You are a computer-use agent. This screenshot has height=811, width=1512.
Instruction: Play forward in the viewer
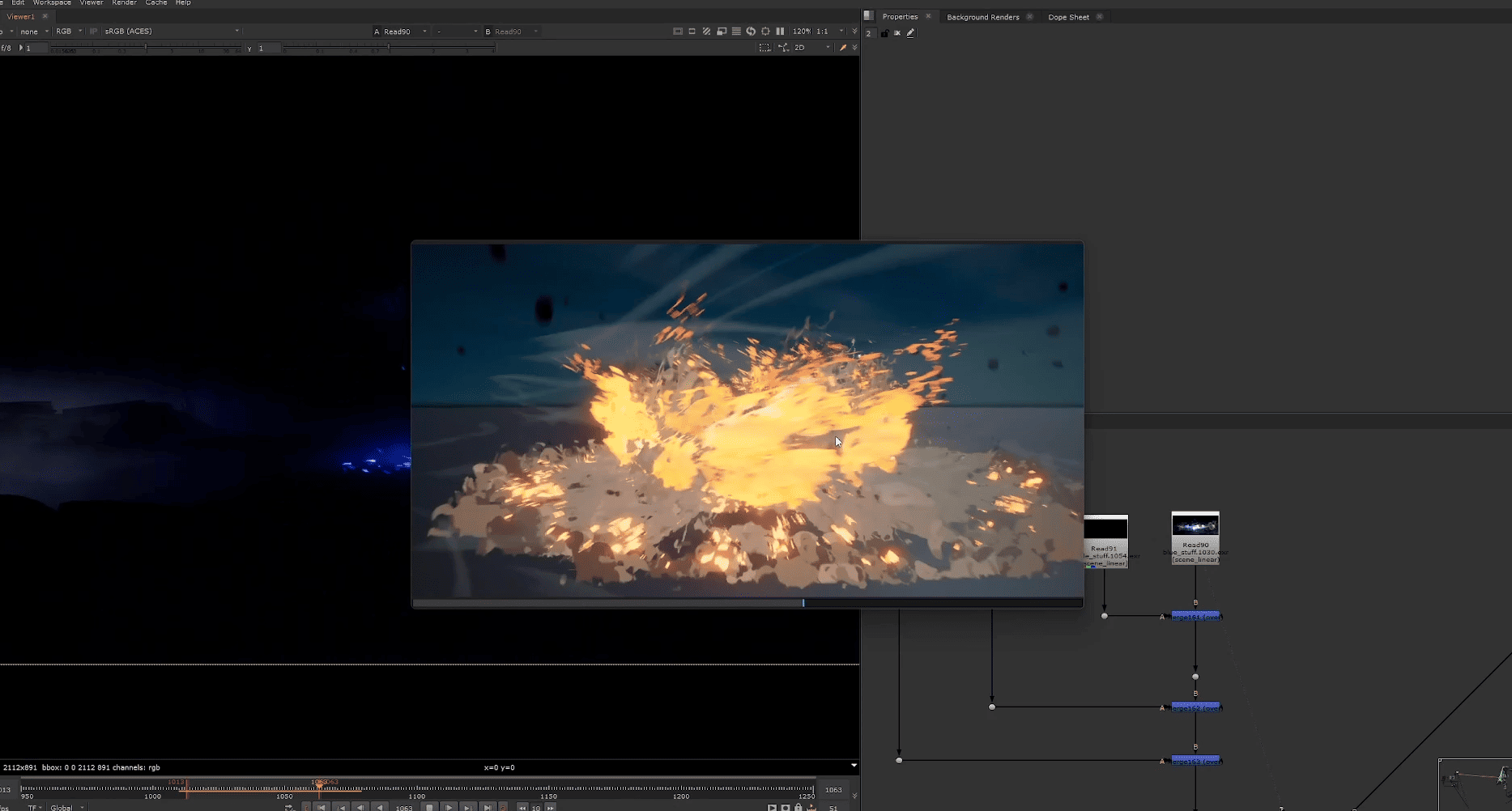coord(449,807)
